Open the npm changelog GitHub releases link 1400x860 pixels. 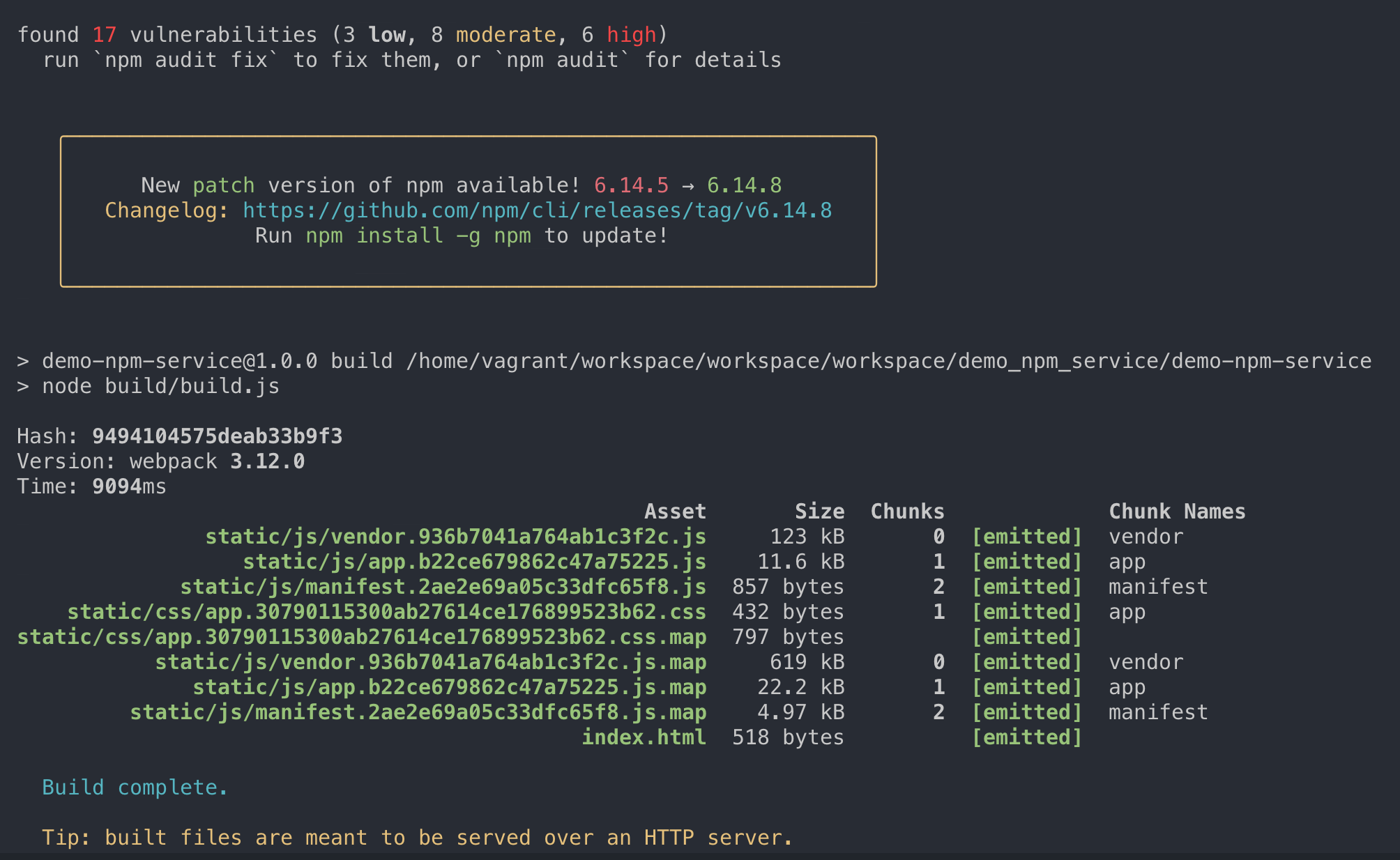click(537, 210)
